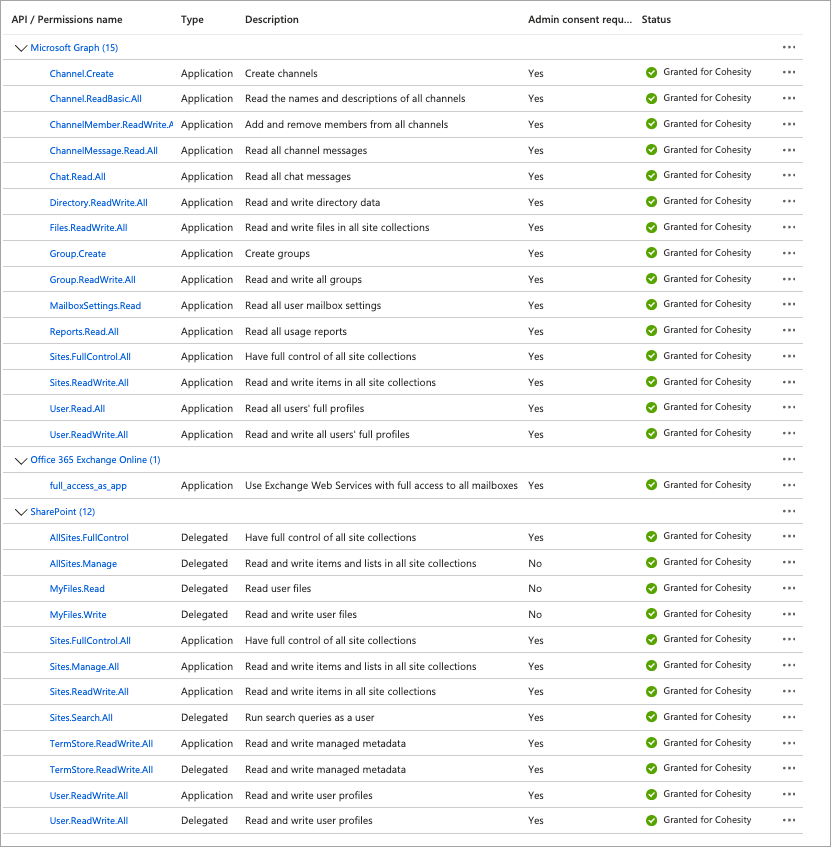Open more options for the Office 365 Exchange Online group
This screenshot has width=831, height=847.
[789, 459]
